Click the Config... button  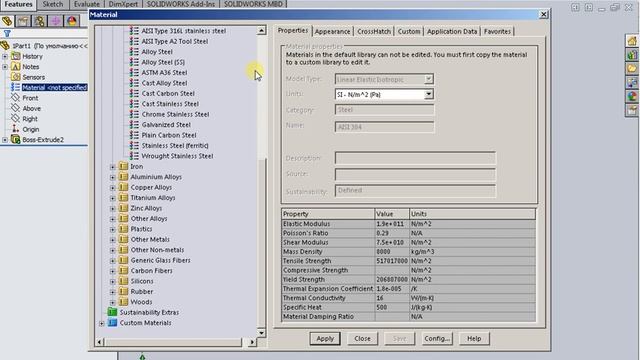(x=437, y=338)
